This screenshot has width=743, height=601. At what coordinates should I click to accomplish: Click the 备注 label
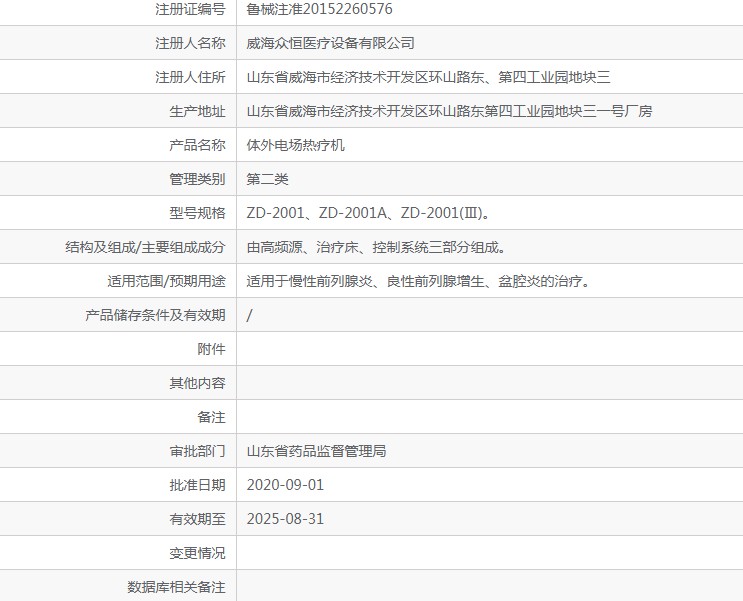click(211, 418)
